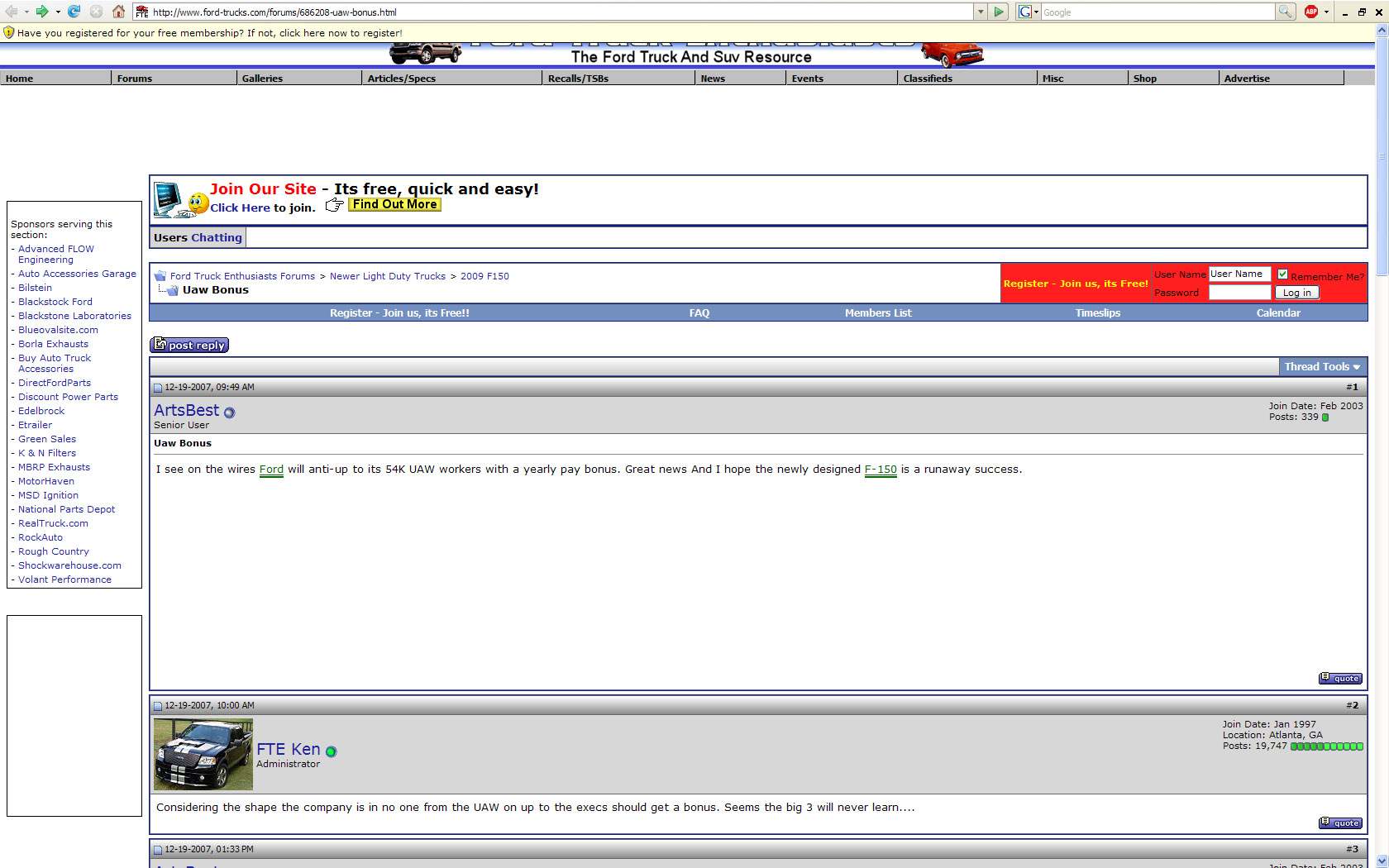The image size is (1389, 868).
Task: Open the Bilstein sponsor link
Action: [x=36, y=288]
